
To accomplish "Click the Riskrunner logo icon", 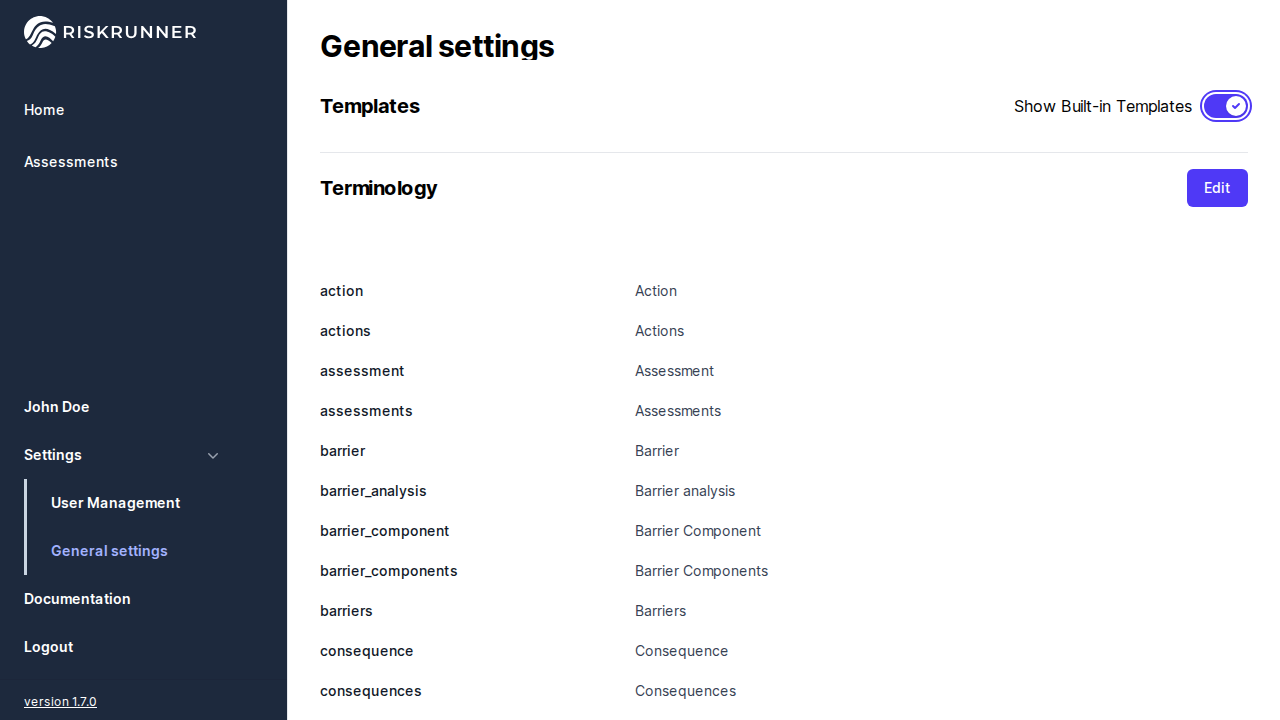I will (40, 32).
